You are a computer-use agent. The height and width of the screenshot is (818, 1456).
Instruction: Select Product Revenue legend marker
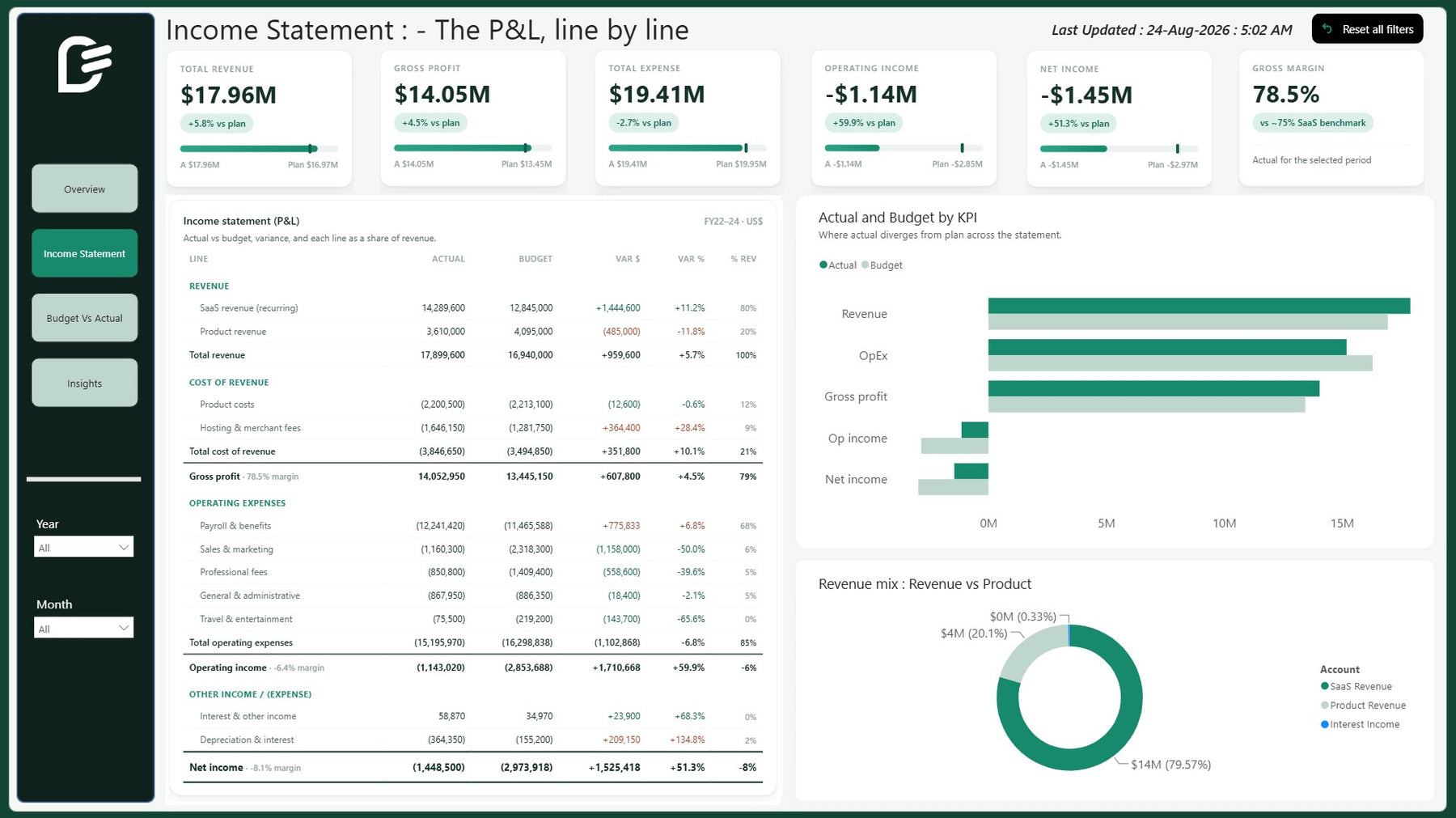coord(1324,705)
